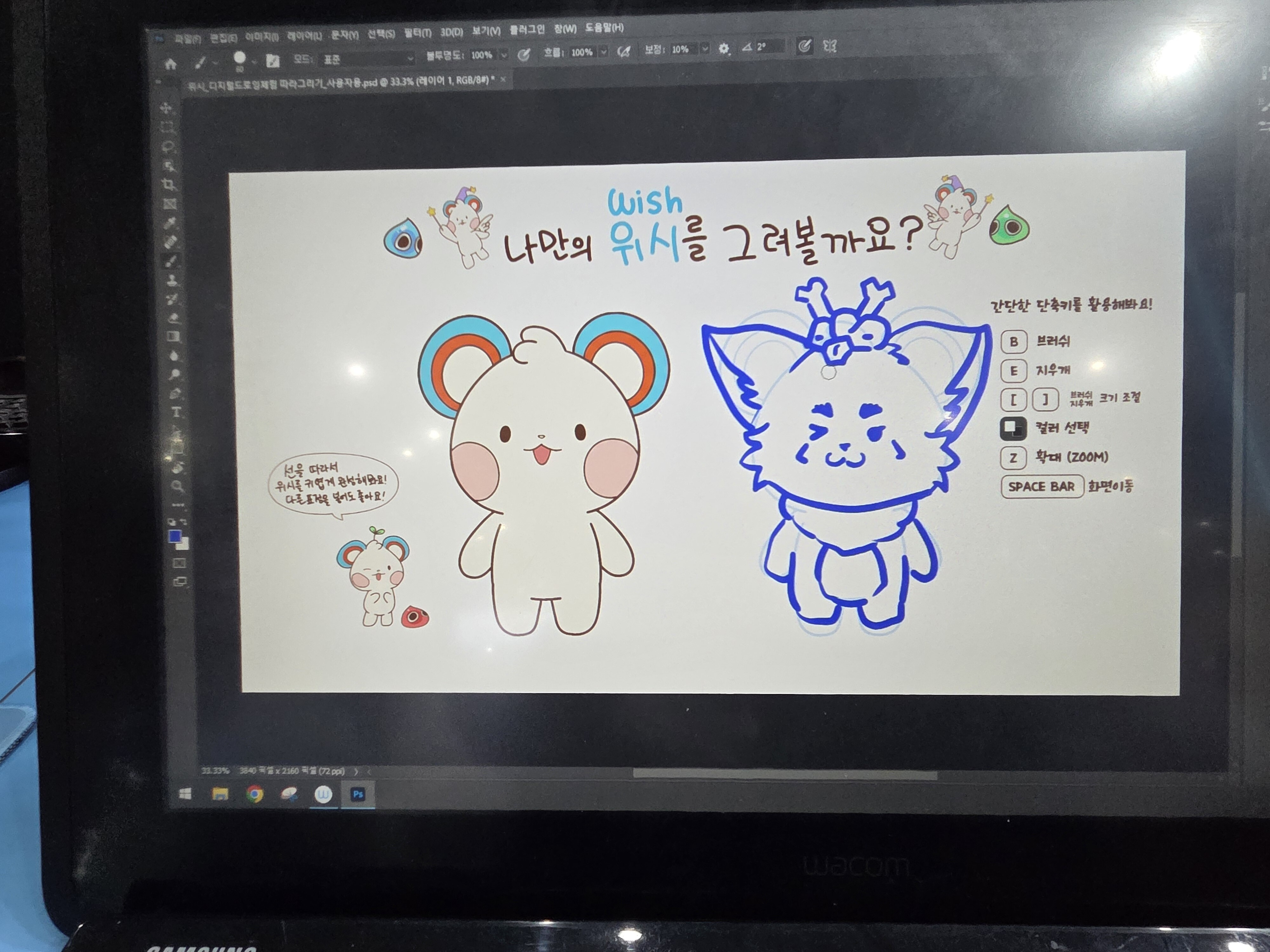
Task: Open brush smoothing options gear
Action: point(723,49)
